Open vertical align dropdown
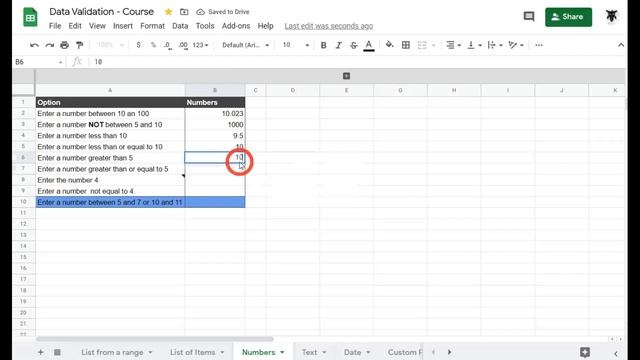 (474, 45)
